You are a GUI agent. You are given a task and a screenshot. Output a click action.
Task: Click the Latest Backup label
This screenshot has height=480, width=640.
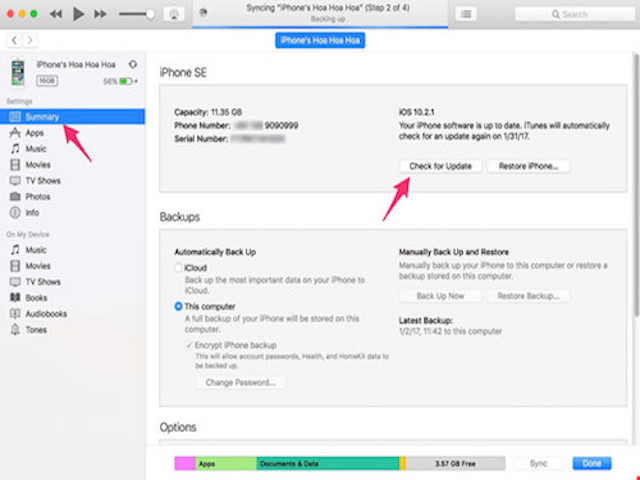tap(426, 320)
